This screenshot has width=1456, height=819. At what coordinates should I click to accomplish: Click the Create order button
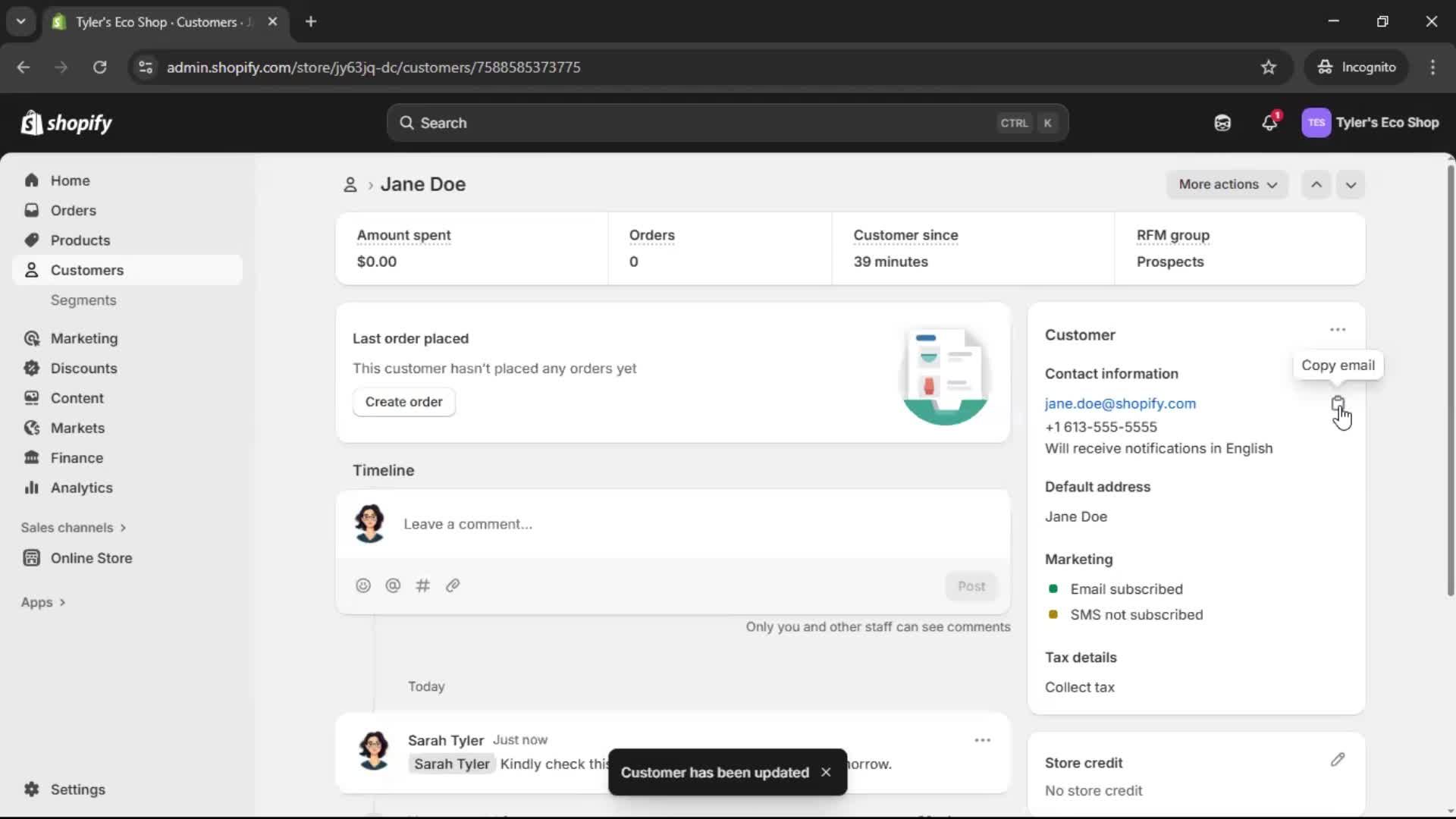click(x=403, y=402)
